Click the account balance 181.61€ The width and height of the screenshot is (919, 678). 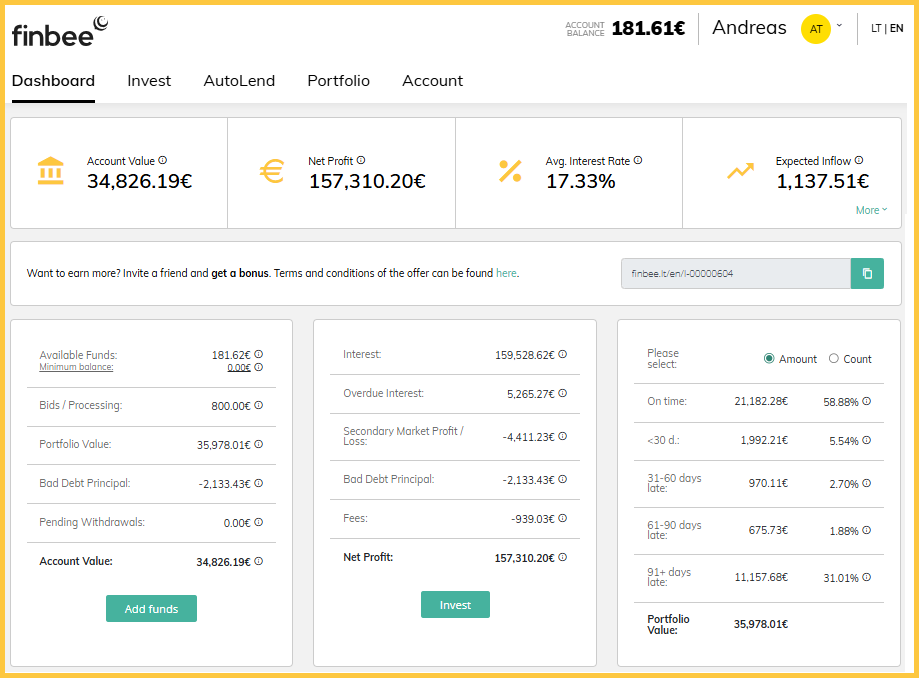tap(648, 28)
